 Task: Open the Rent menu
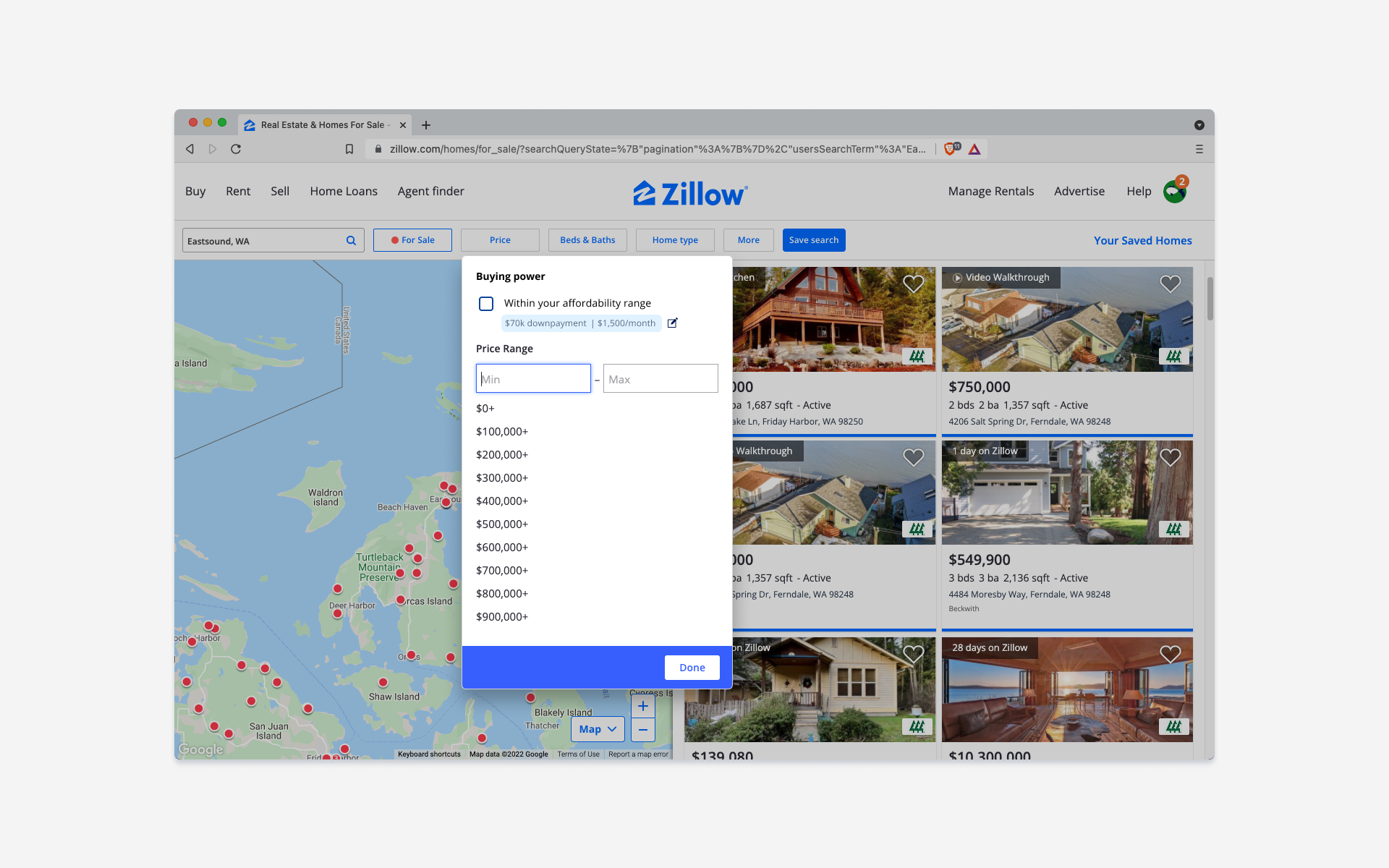pos(238,191)
